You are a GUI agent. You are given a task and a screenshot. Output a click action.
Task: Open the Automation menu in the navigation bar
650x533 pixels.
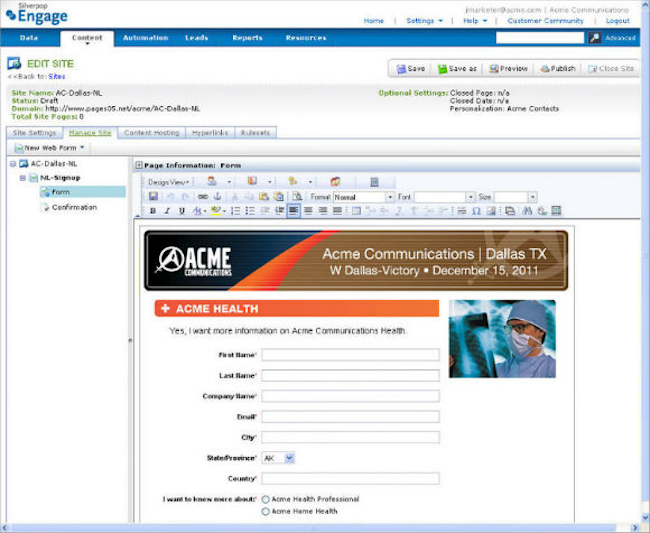145,38
